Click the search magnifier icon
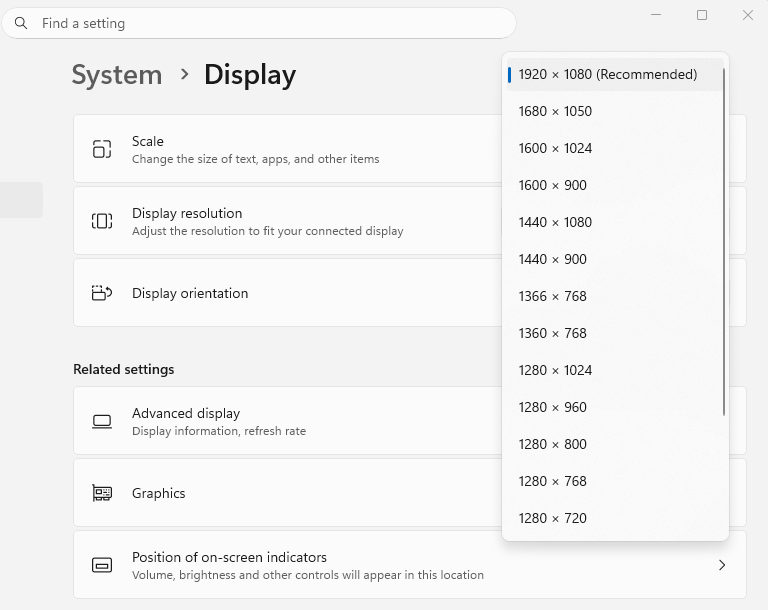 coord(21,23)
